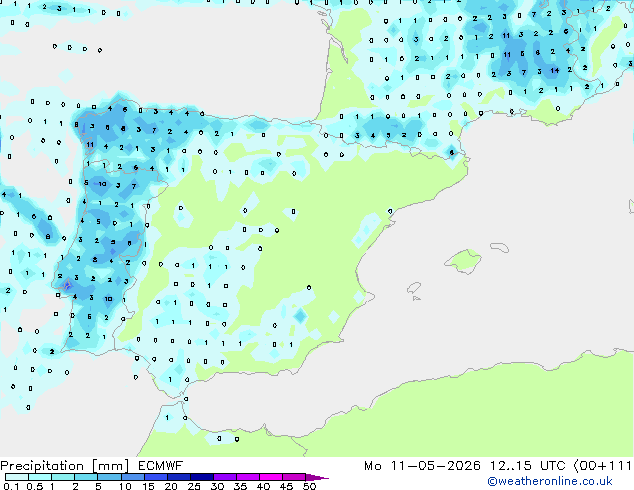The width and height of the screenshot is (634, 490).
Task: Click the 'Precipitation [mm]' title text
Action: pos(65,466)
